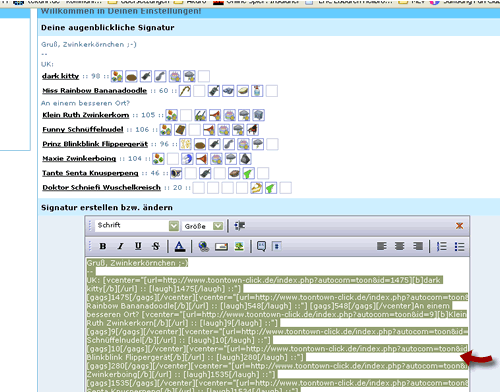Close the editor toolbar with the orange X
Viewport: 500px width, 392px height.
click(459, 226)
